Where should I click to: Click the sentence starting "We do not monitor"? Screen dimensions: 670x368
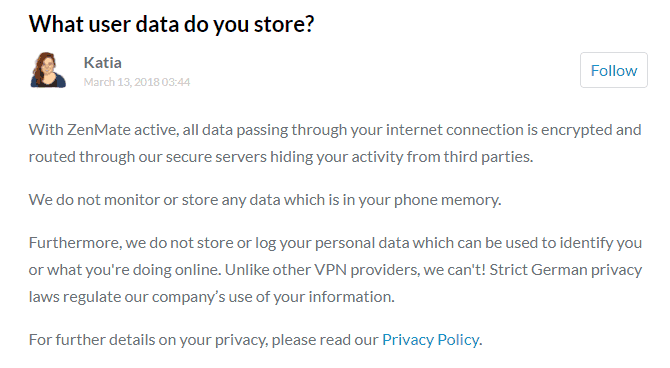tap(265, 200)
